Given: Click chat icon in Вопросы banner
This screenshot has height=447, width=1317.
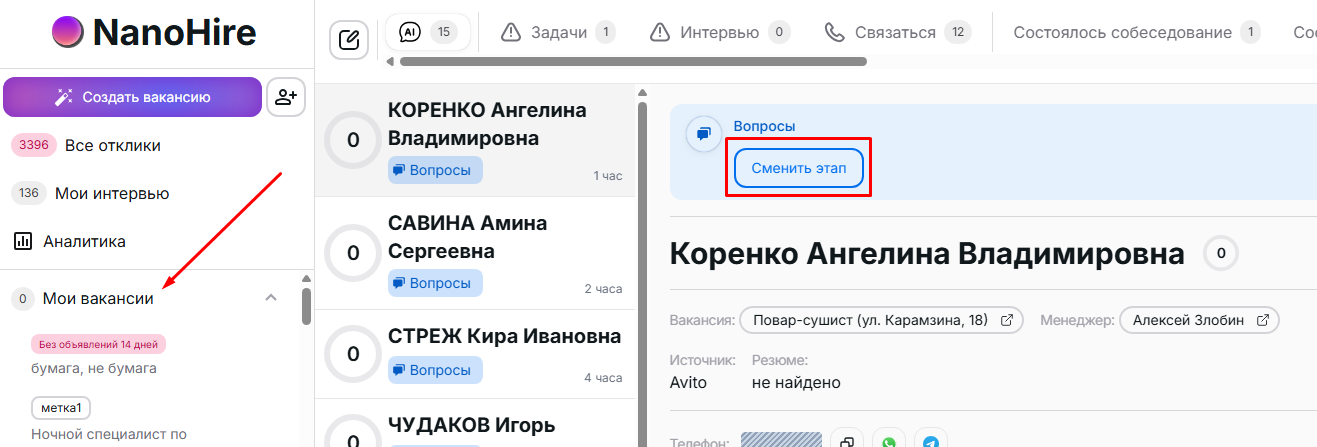Looking at the screenshot, I should click(x=704, y=134).
